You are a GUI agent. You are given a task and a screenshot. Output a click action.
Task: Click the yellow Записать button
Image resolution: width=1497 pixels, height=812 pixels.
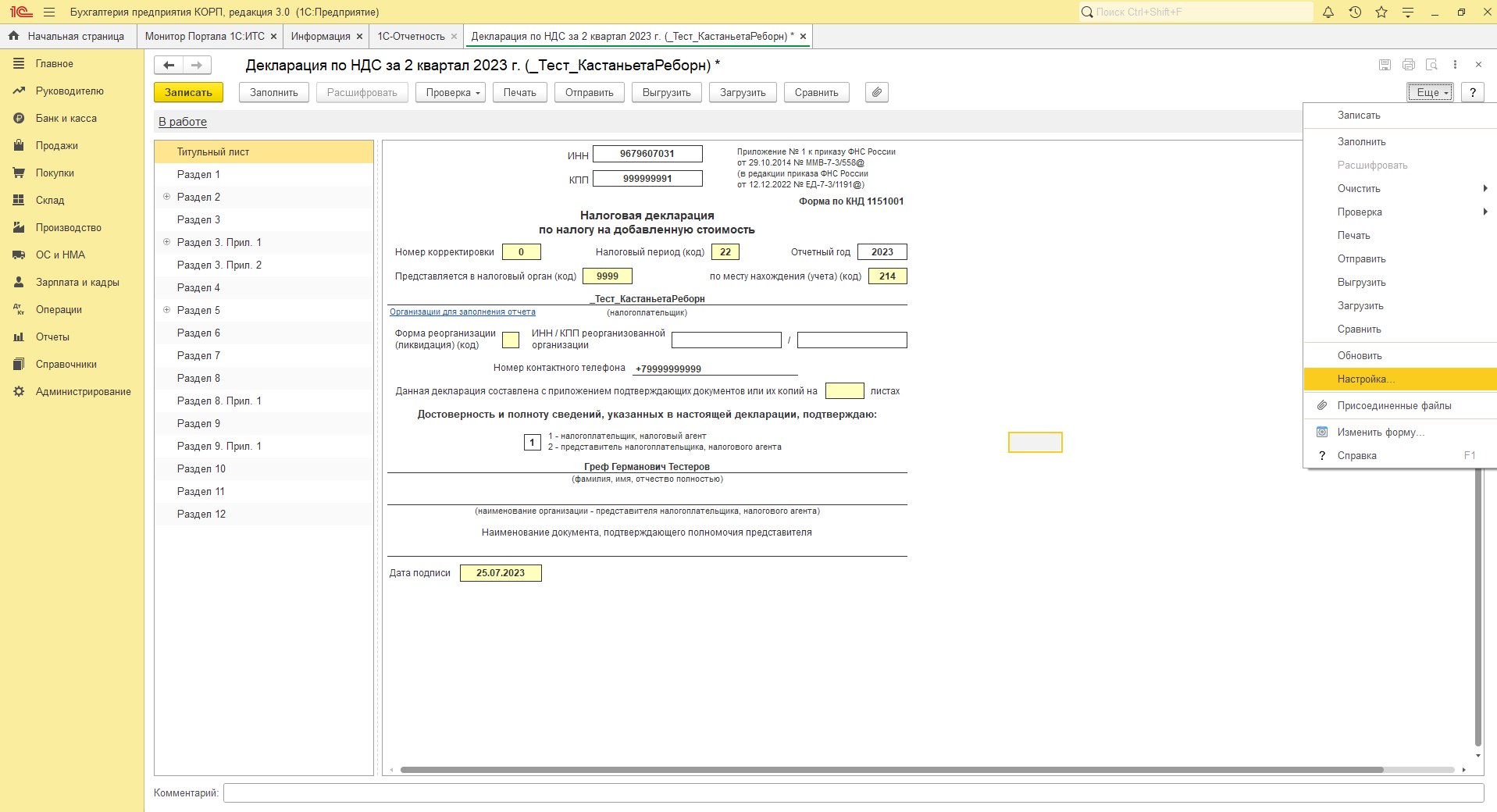pos(188,92)
